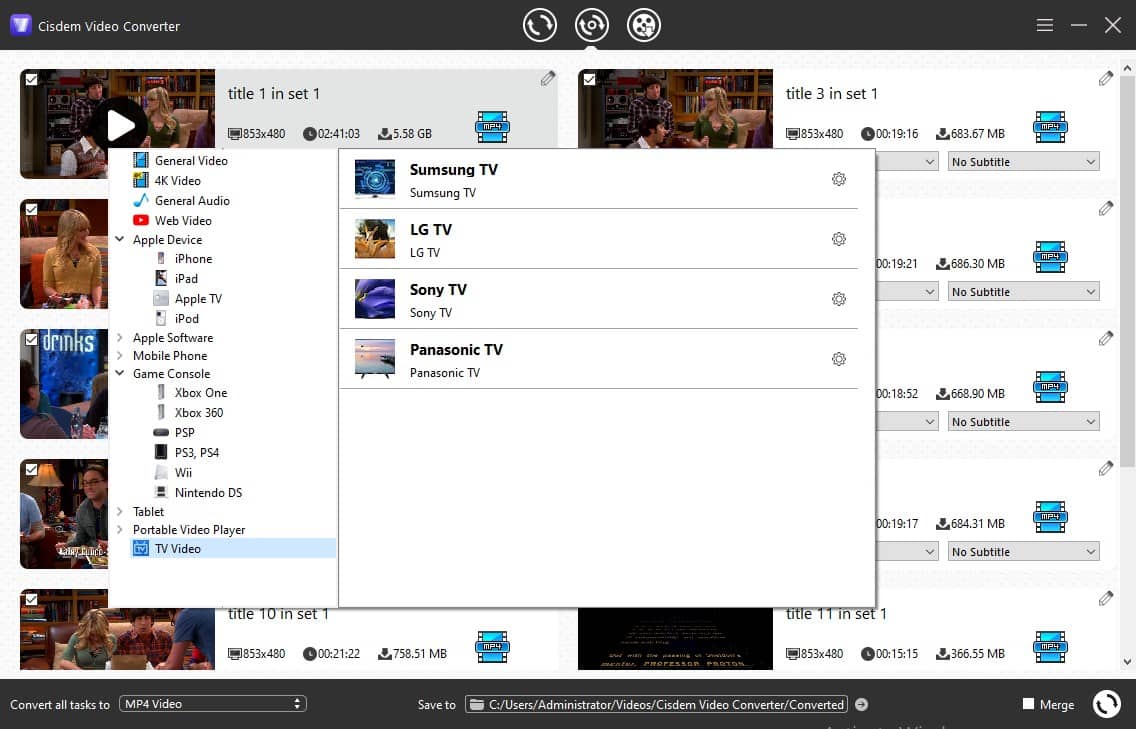
Task: Click the Cisdem Video Converter logo
Action: 20,24
